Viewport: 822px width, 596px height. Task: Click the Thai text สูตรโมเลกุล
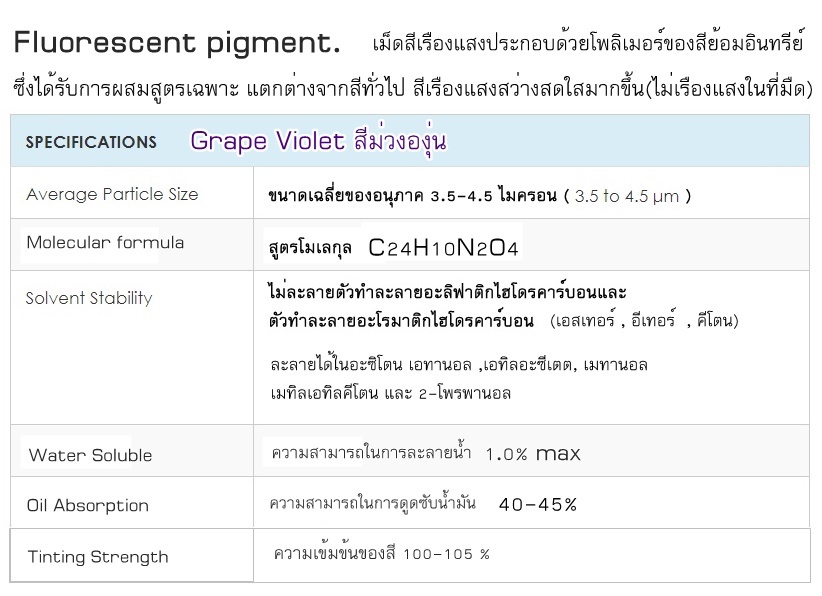[310, 248]
